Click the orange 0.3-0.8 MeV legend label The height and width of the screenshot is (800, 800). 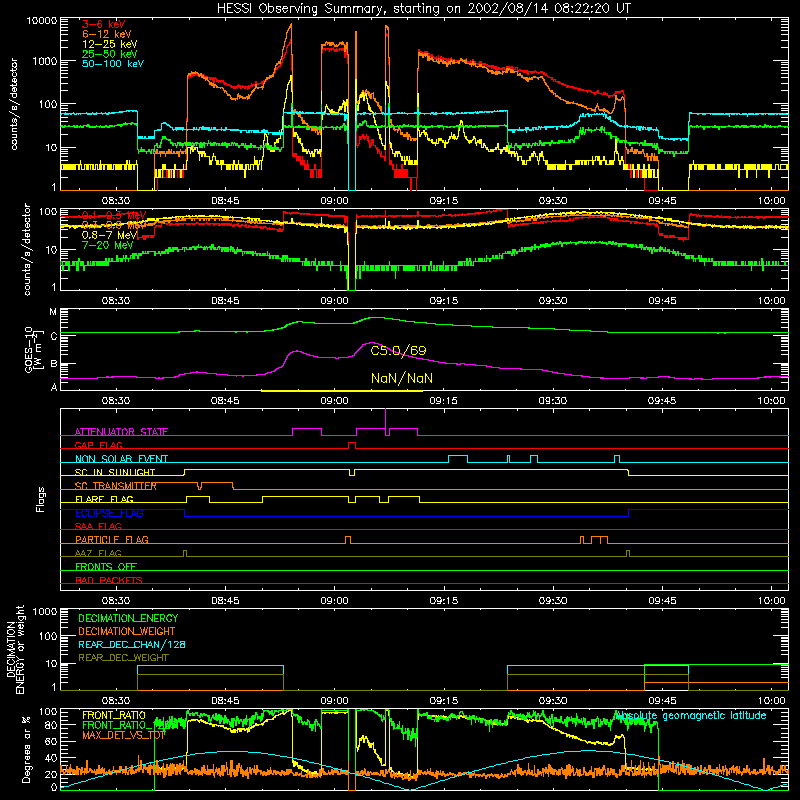[114, 225]
